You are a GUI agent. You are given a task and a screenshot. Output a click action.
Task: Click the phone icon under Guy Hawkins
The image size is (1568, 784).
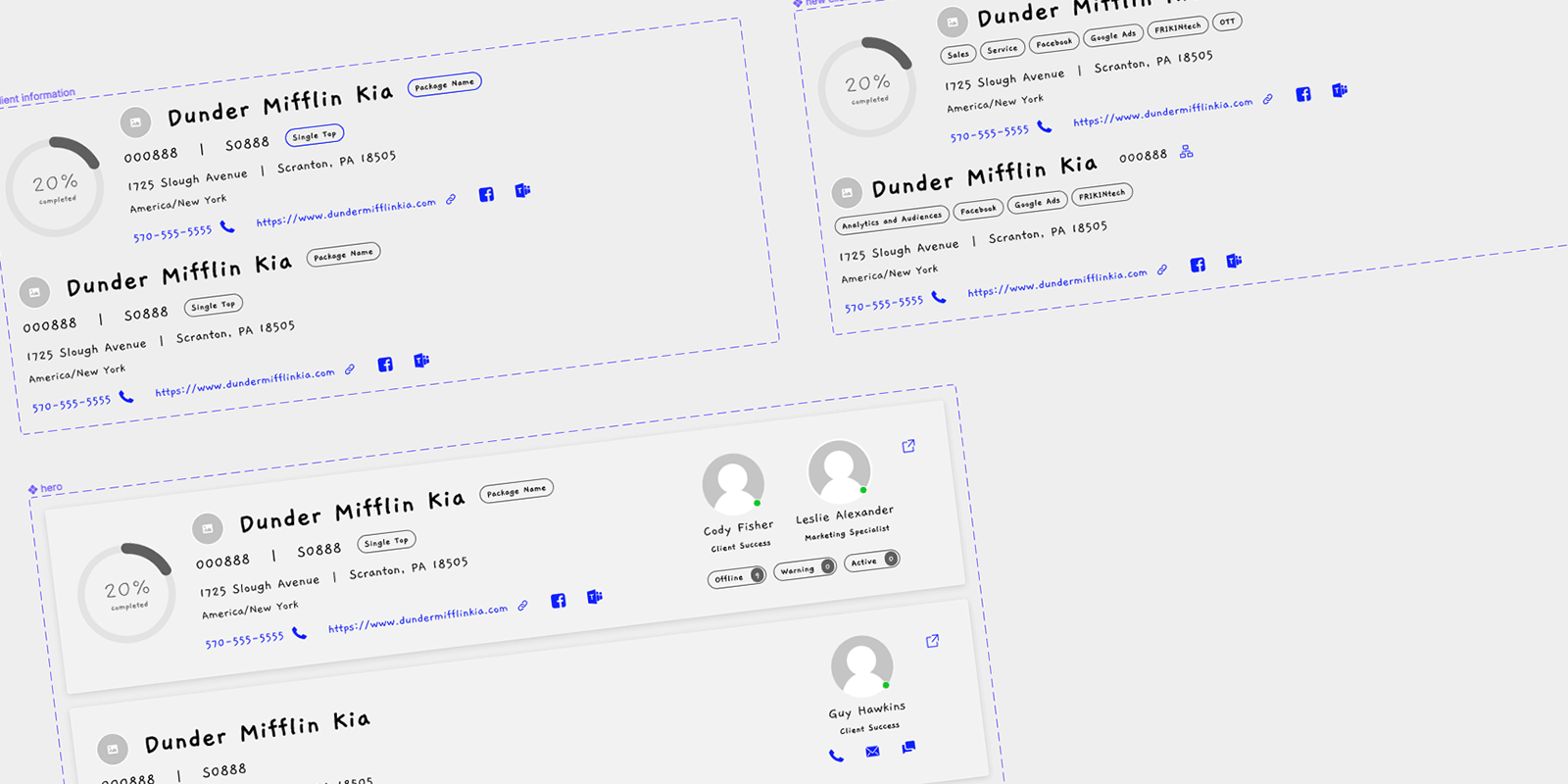(x=836, y=756)
